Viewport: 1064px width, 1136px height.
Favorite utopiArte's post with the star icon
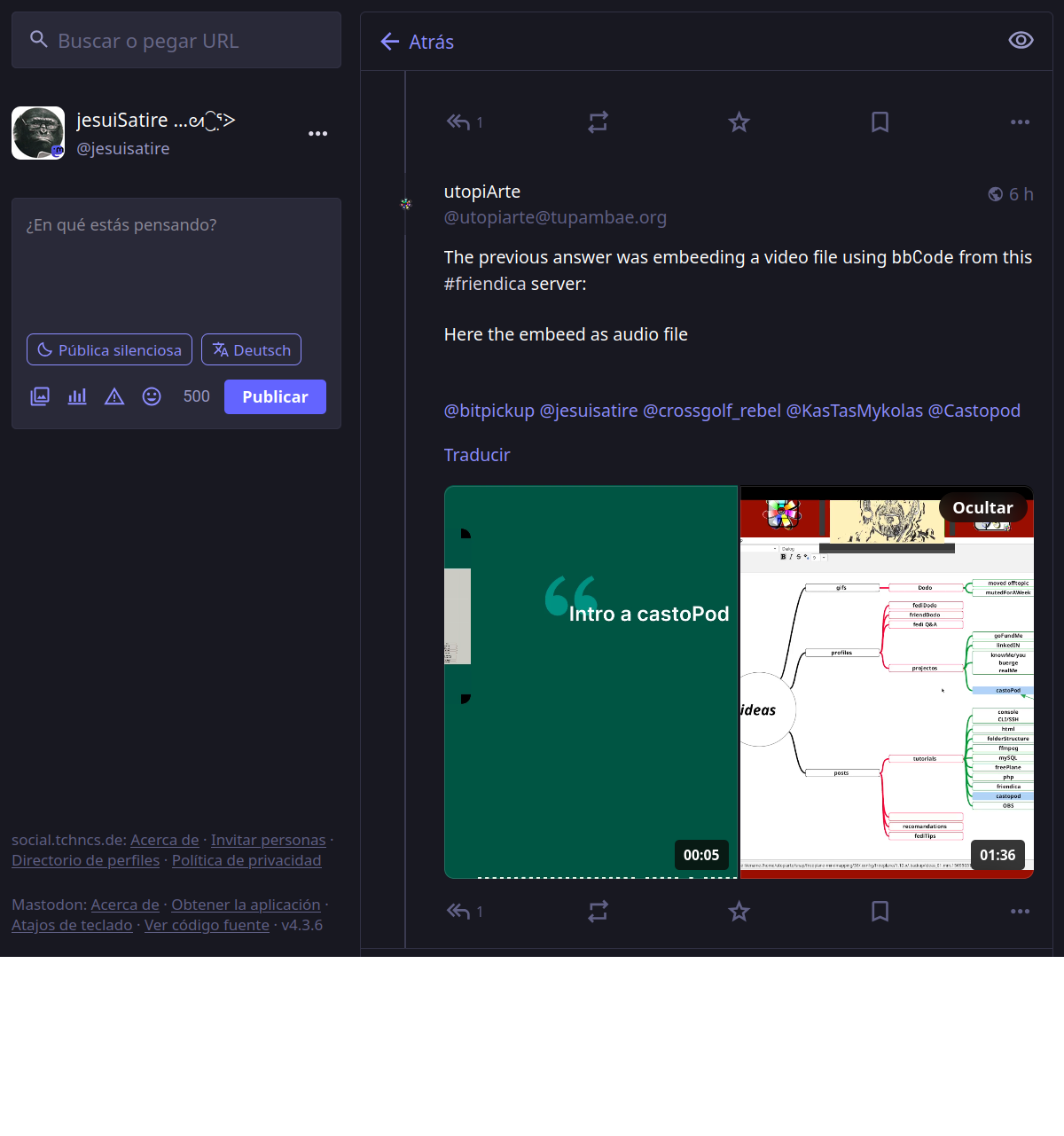point(739,911)
